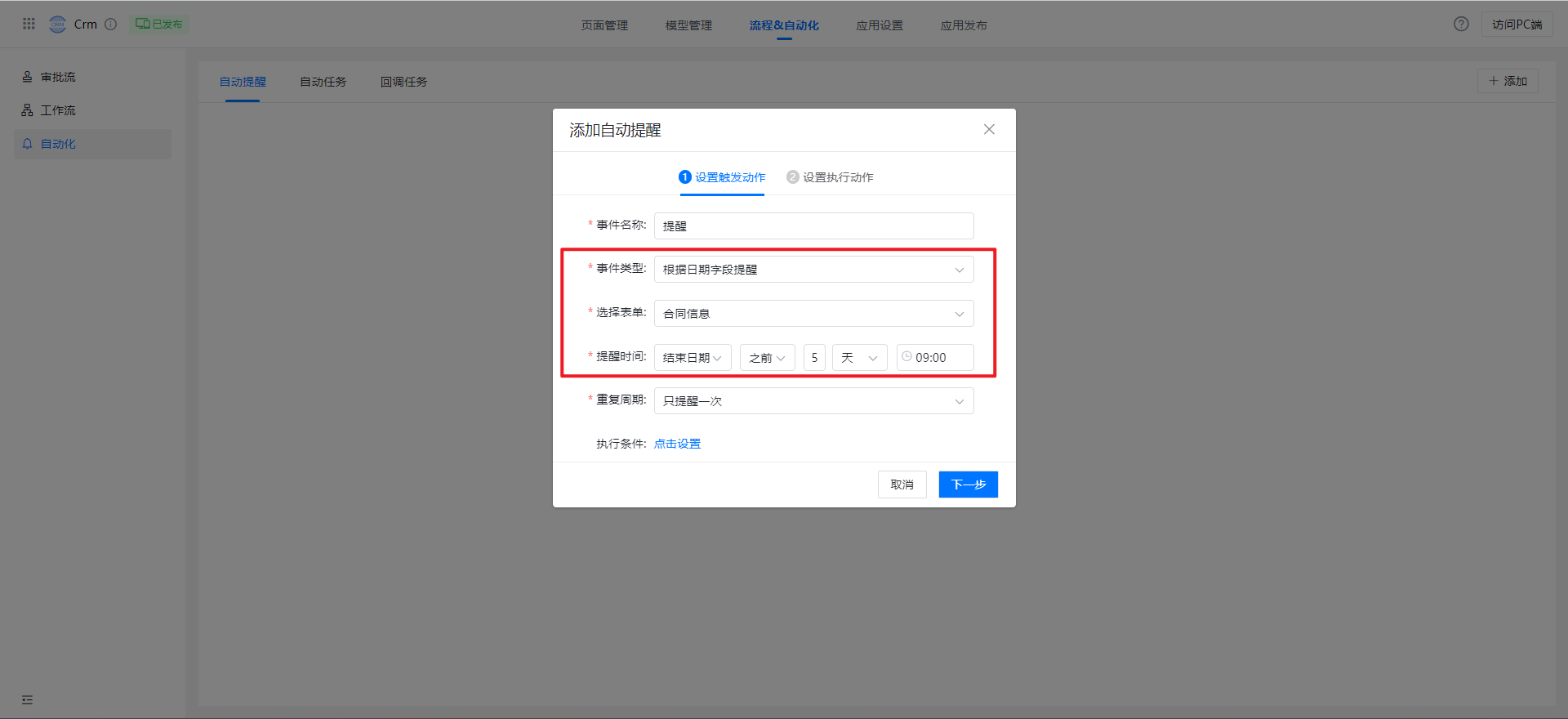Switch to 自动任务 tab
1568x719 pixels.
(x=323, y=82)
